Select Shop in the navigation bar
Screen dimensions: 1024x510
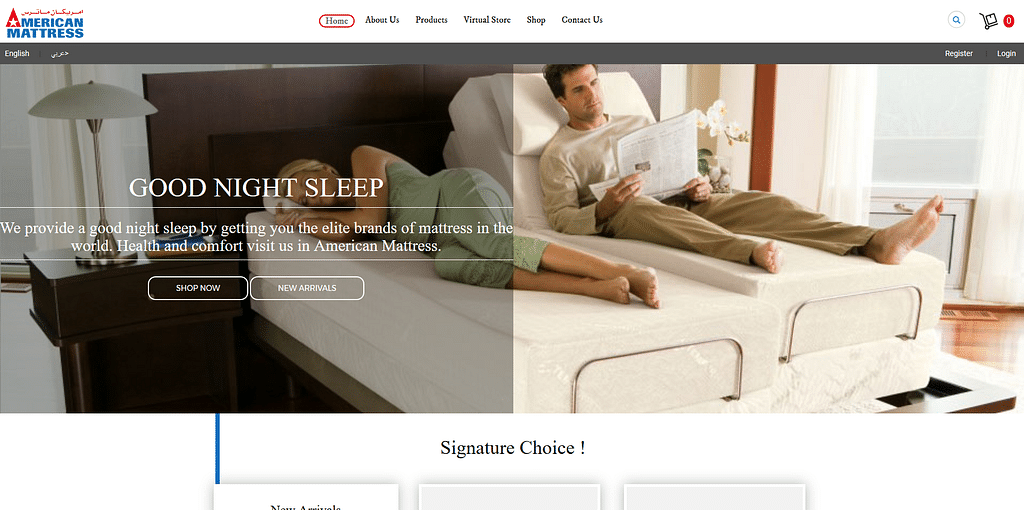point(536,20)
